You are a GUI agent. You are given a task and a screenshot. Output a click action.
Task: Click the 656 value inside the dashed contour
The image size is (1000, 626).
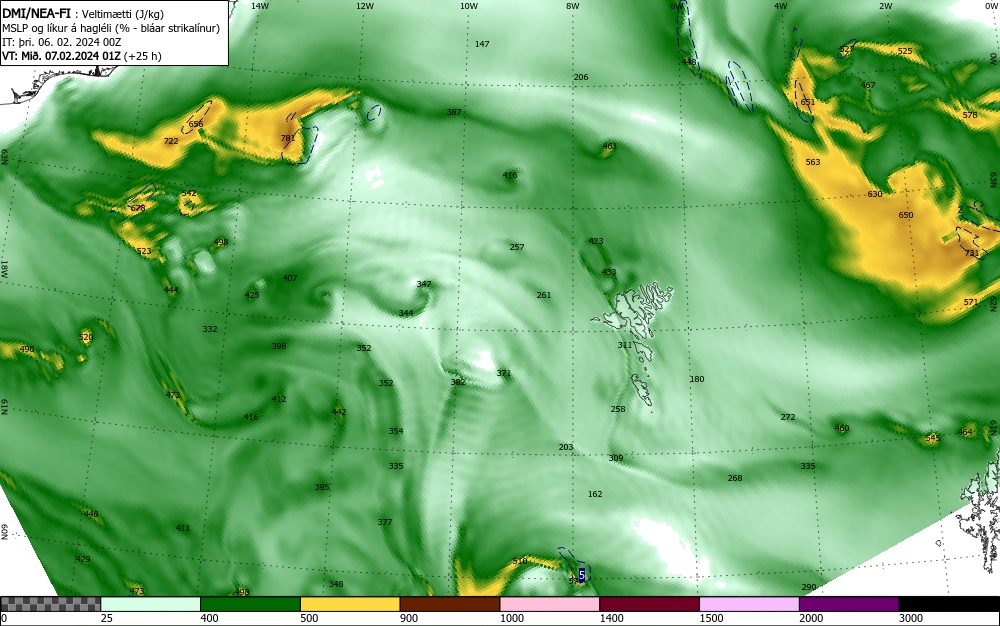196,124
